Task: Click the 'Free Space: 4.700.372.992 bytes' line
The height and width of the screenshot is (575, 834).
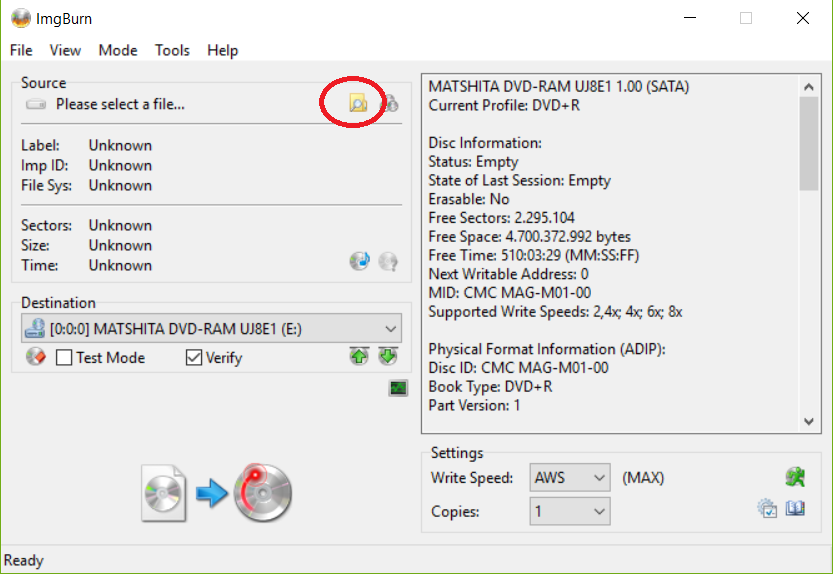Action: point(530,236)
